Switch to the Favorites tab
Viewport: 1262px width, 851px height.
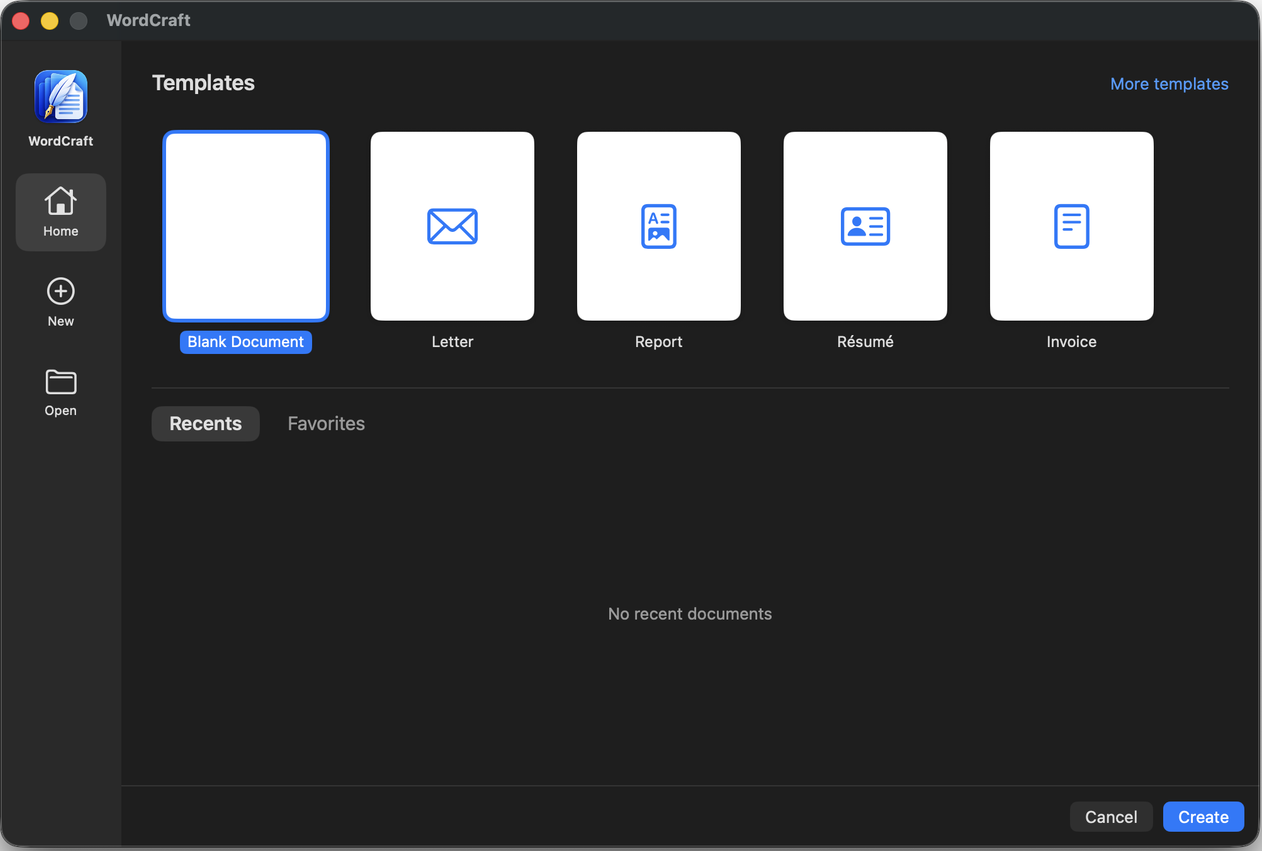pos(326,424)
